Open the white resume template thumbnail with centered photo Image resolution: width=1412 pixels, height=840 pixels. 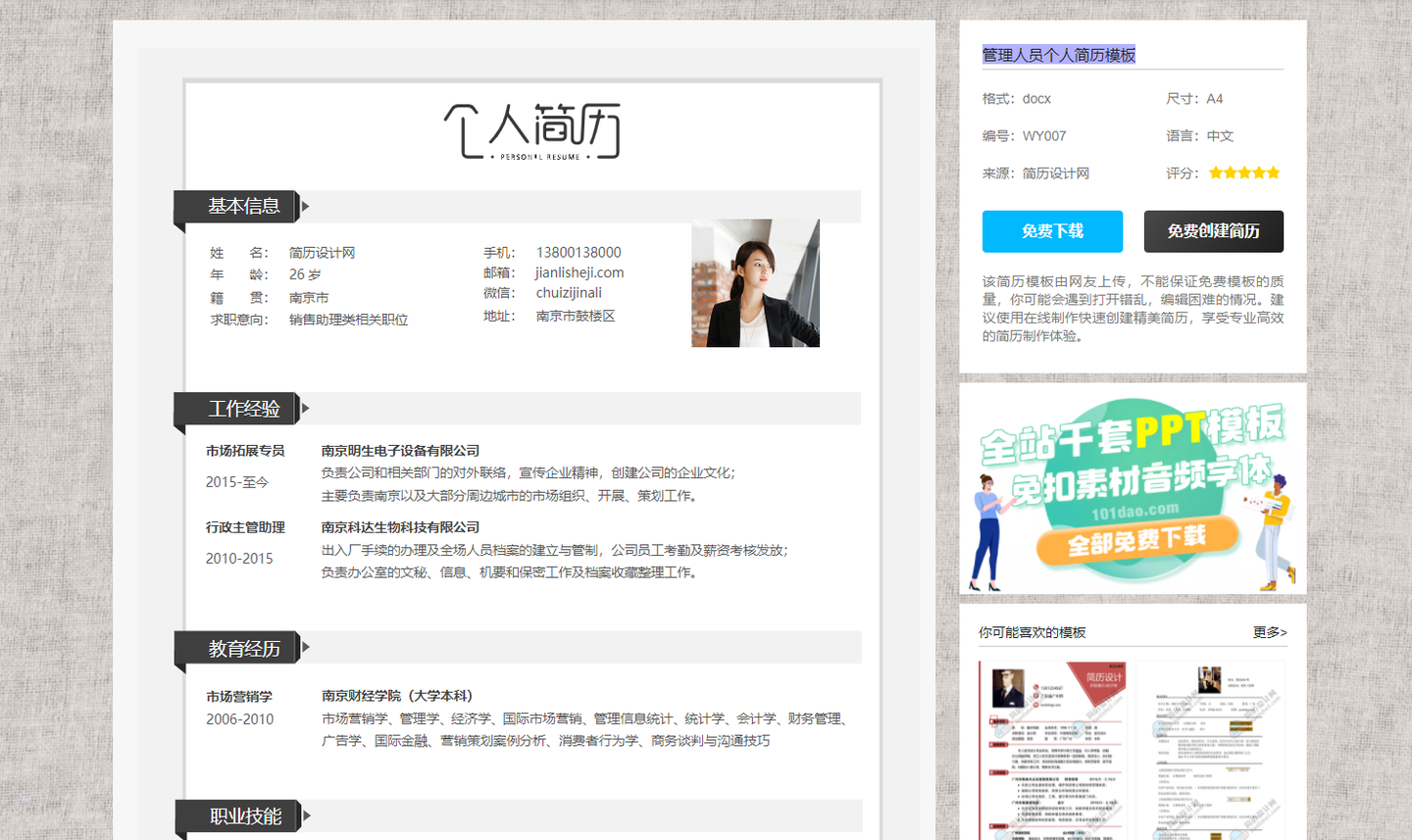(1211, 750)
